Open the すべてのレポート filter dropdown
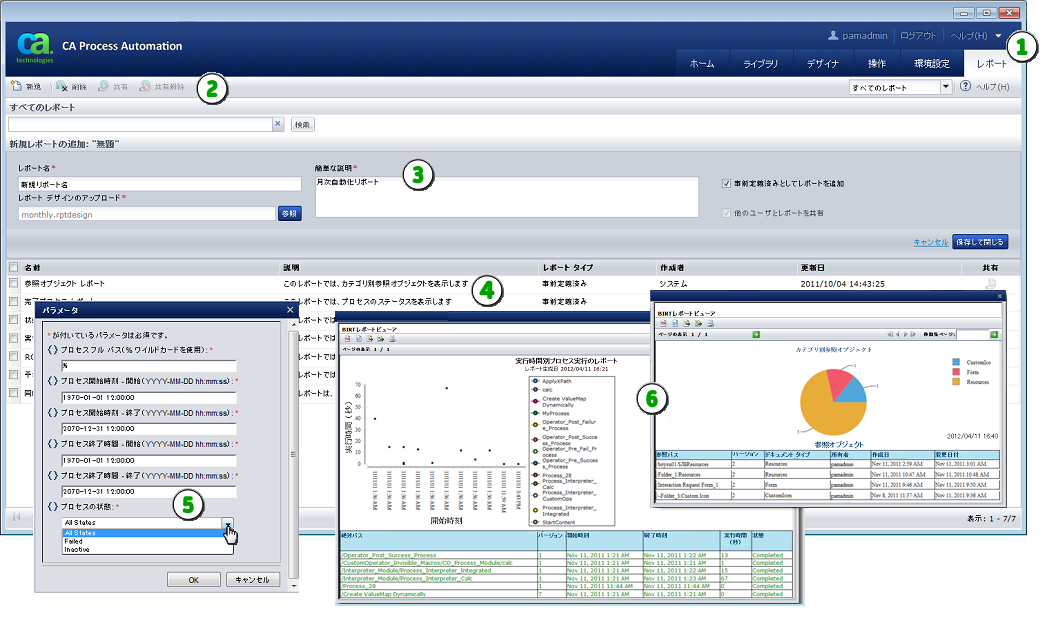 946,88
